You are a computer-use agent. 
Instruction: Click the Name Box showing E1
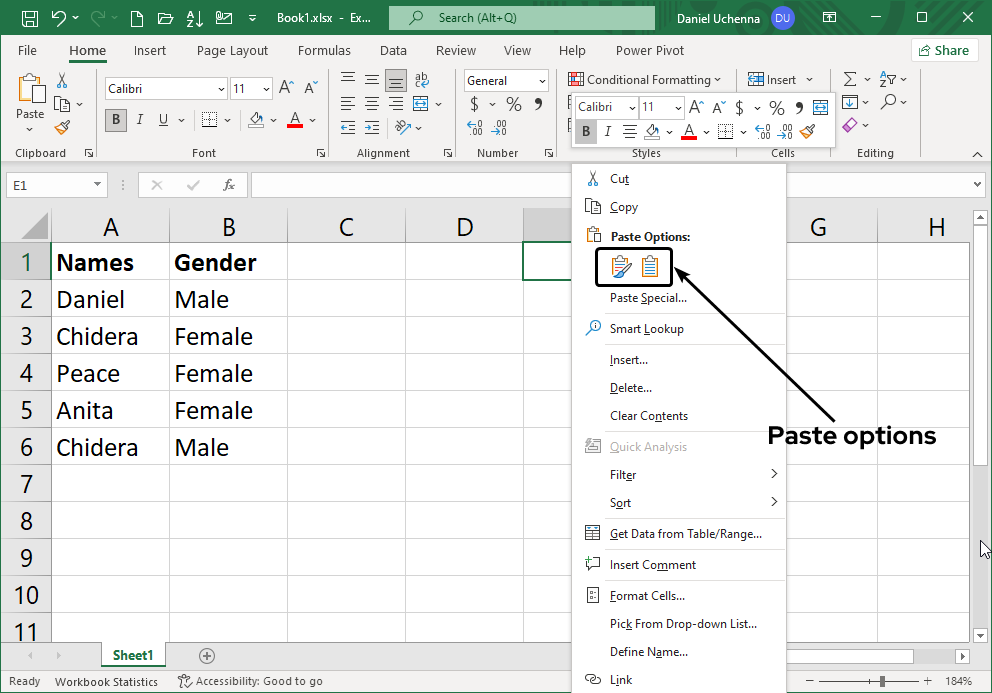[x=45, y=185]
